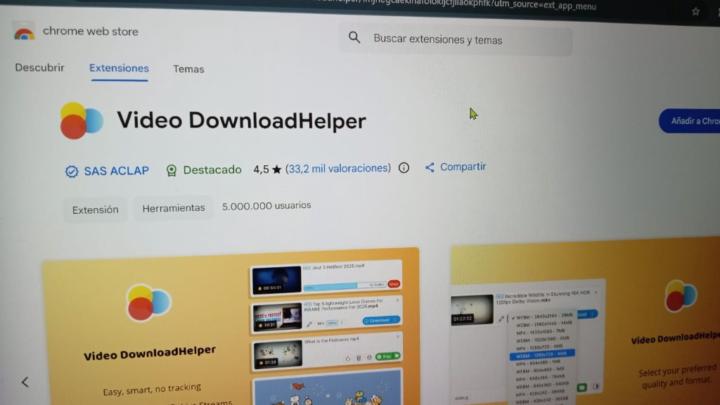Click the verified check icon beside SAS ACLAP

pos(72,171)
